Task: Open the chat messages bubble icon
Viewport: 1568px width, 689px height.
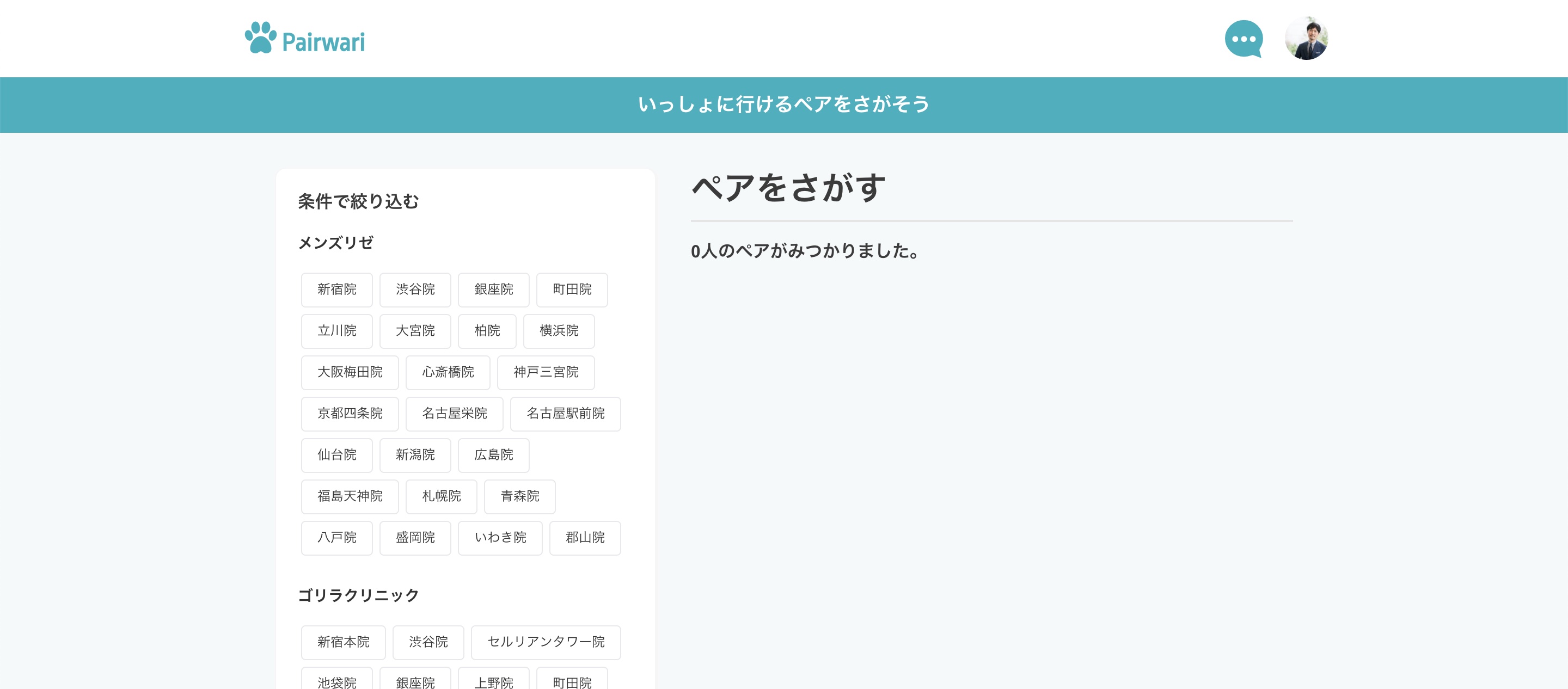Action: click(1243, 39)
